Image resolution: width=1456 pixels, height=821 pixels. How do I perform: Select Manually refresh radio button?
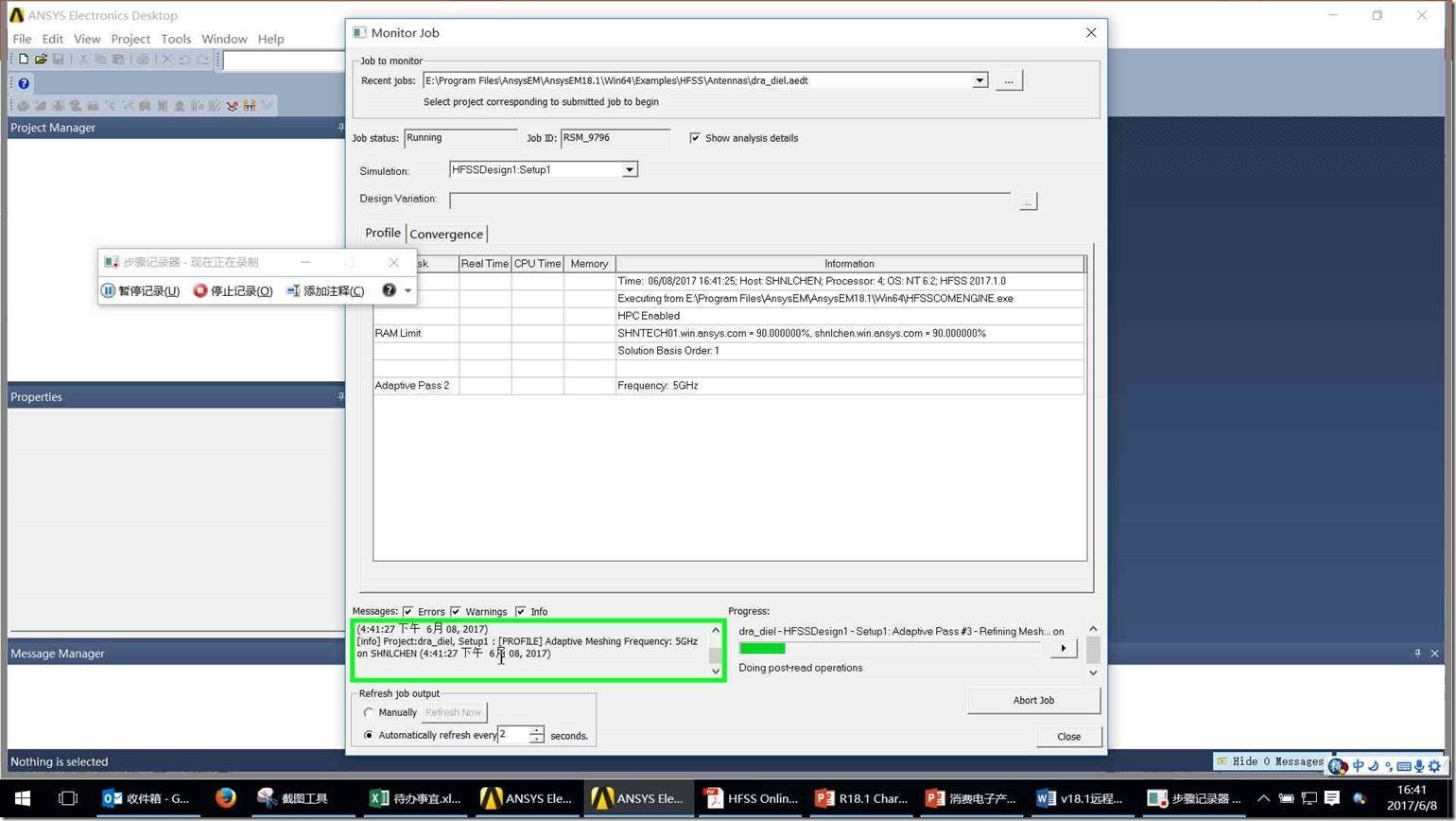[369, 712]
